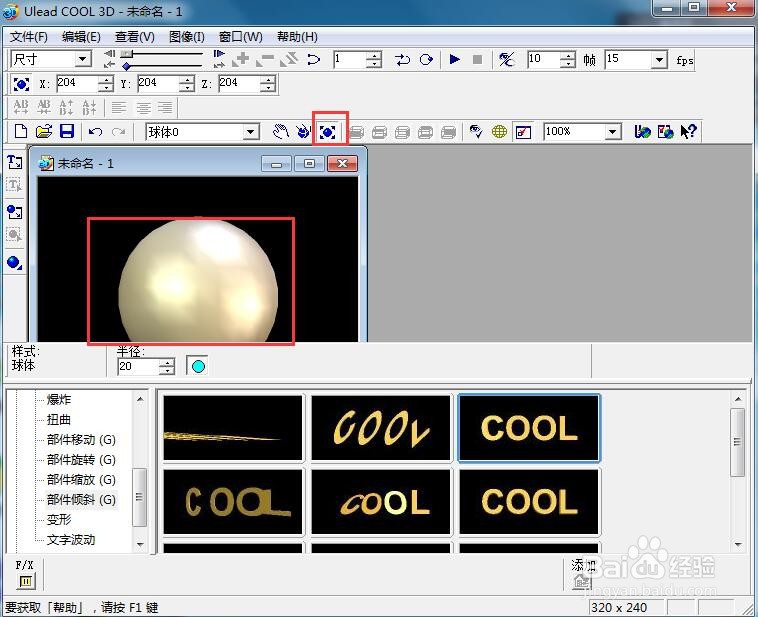758x617 pixels.
Task: Click the reverse key frame curved arrow icon
Action: coord(314,59)
